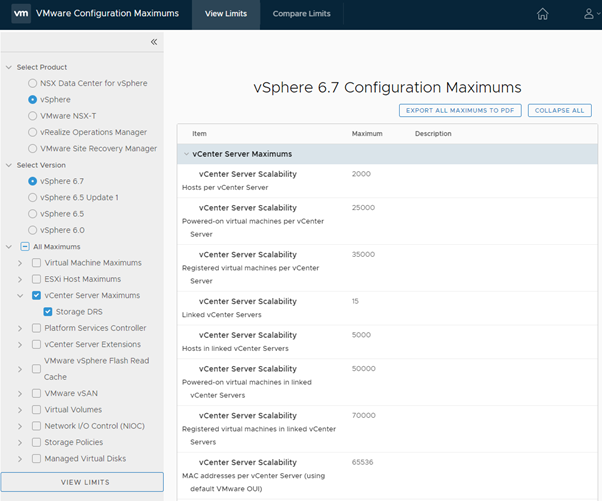
Task: Click the Description column header
Action: pos(433,134)
